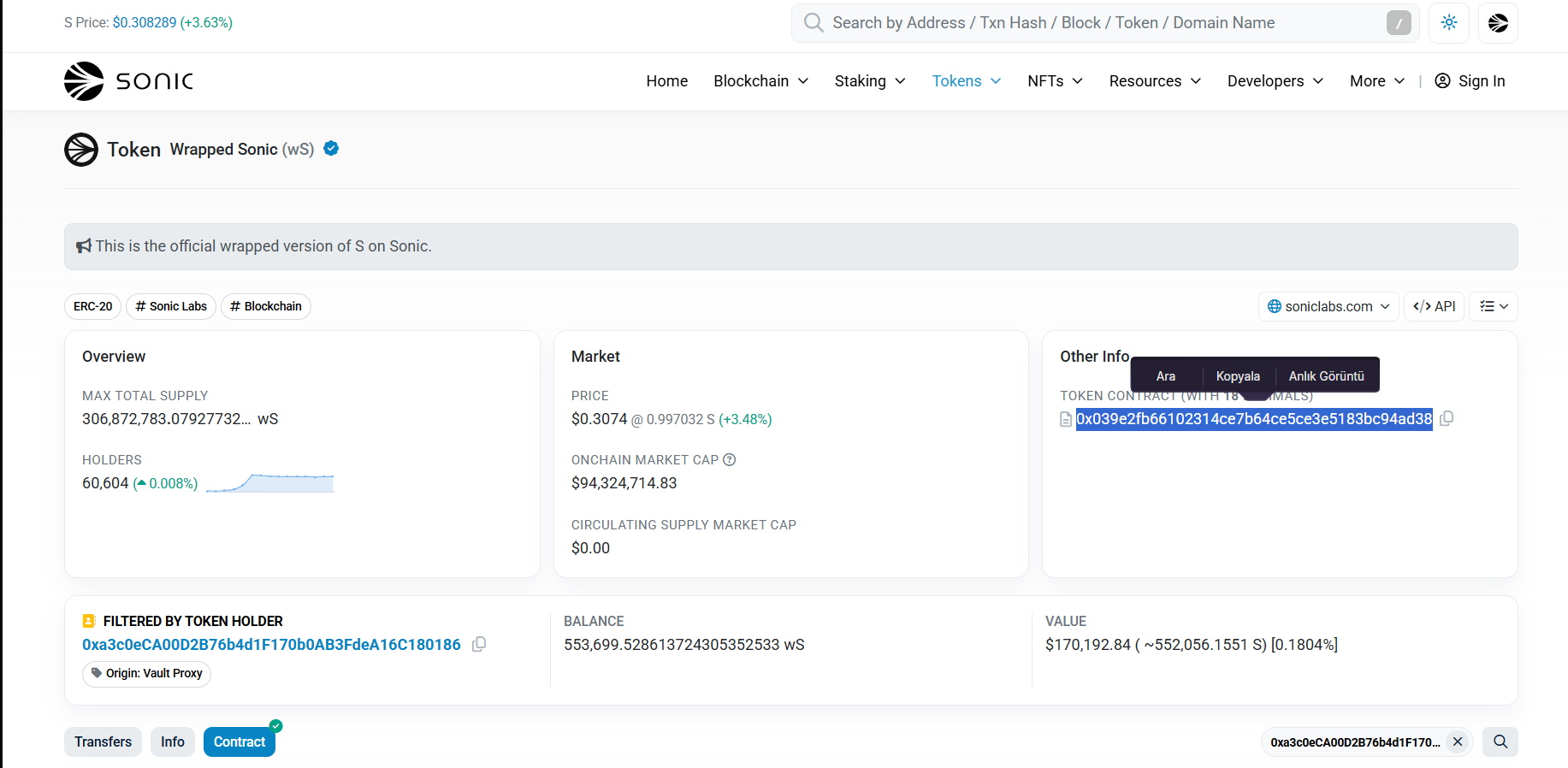1568x768 pixels.
Task: Click Ara in the selection popup
Action: tap(1166, 376)
